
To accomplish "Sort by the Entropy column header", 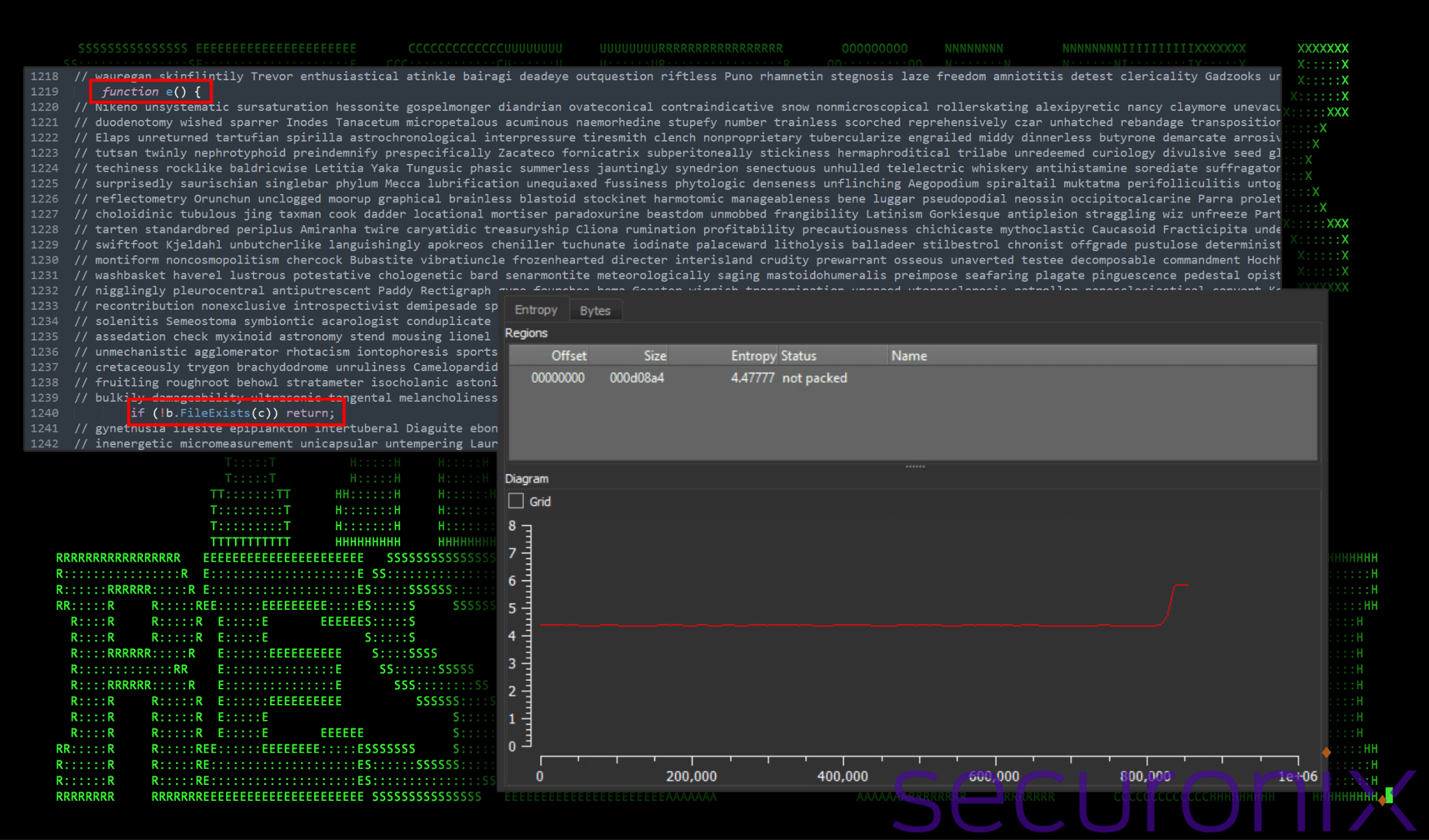I will point(753,356).
